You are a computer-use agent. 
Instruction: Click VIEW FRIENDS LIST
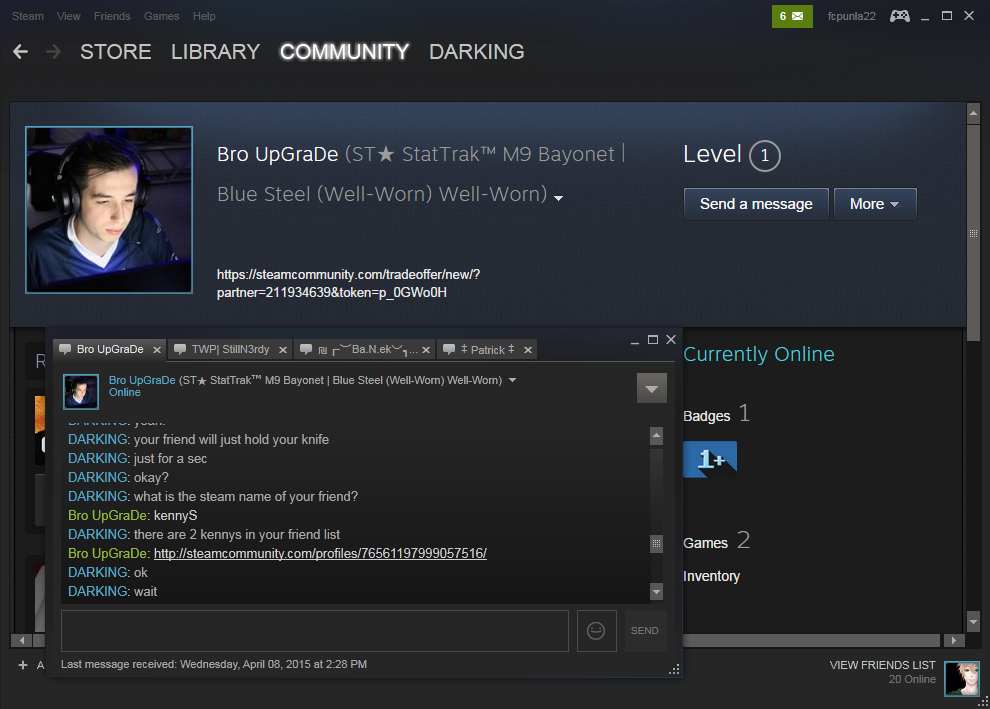(882, 665)
